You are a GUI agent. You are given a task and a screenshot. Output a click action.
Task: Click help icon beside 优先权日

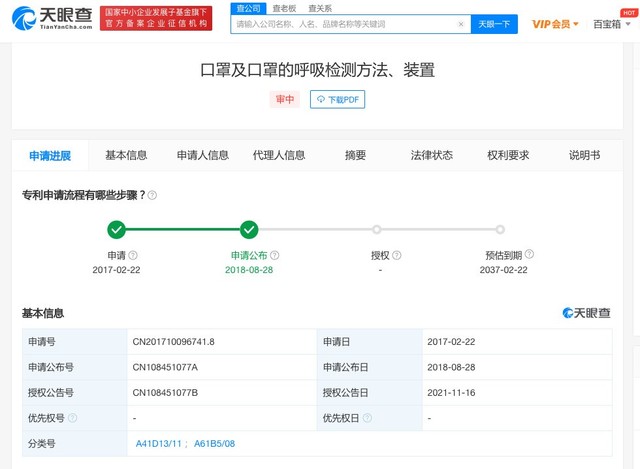367,418
